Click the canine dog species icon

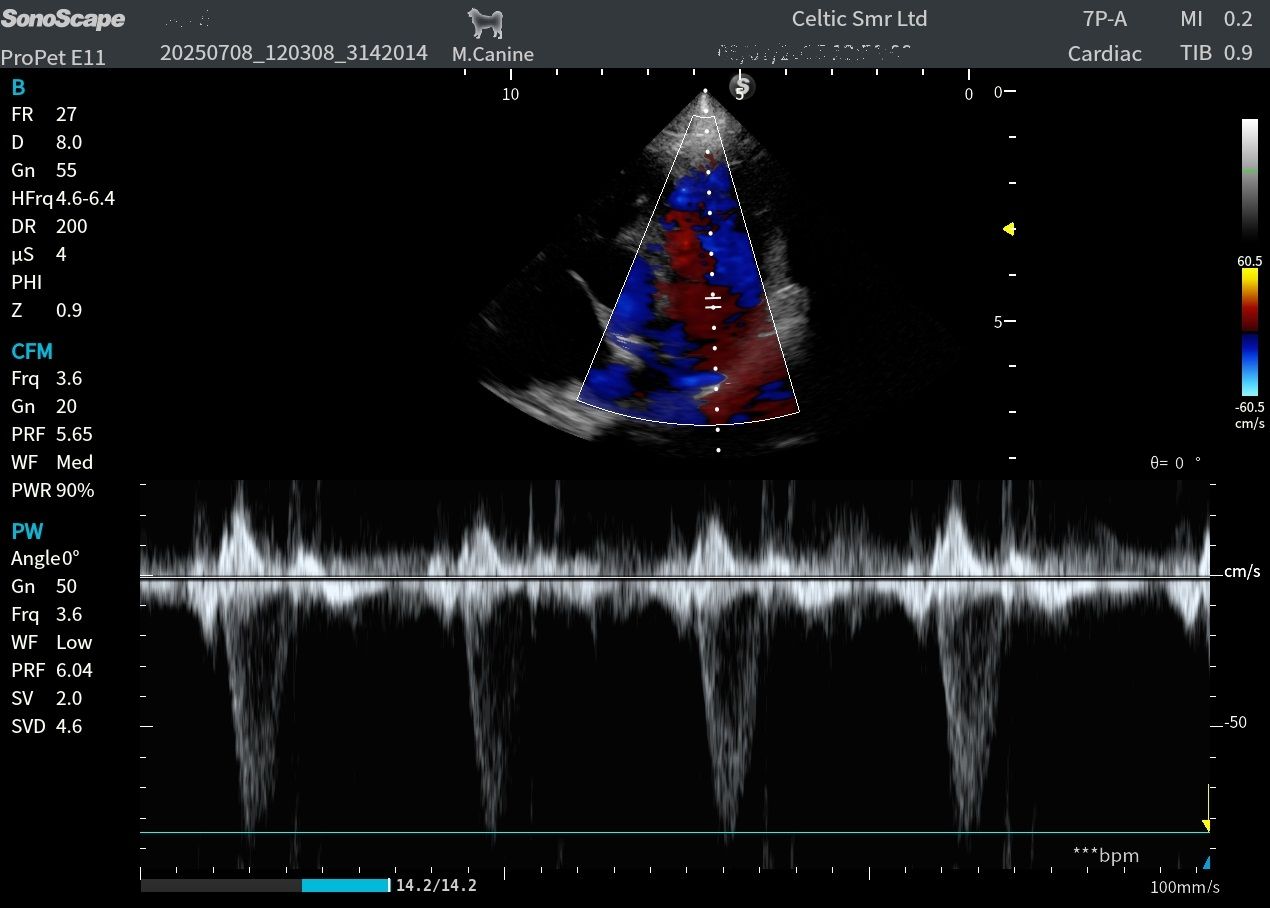tap(486, 23)
